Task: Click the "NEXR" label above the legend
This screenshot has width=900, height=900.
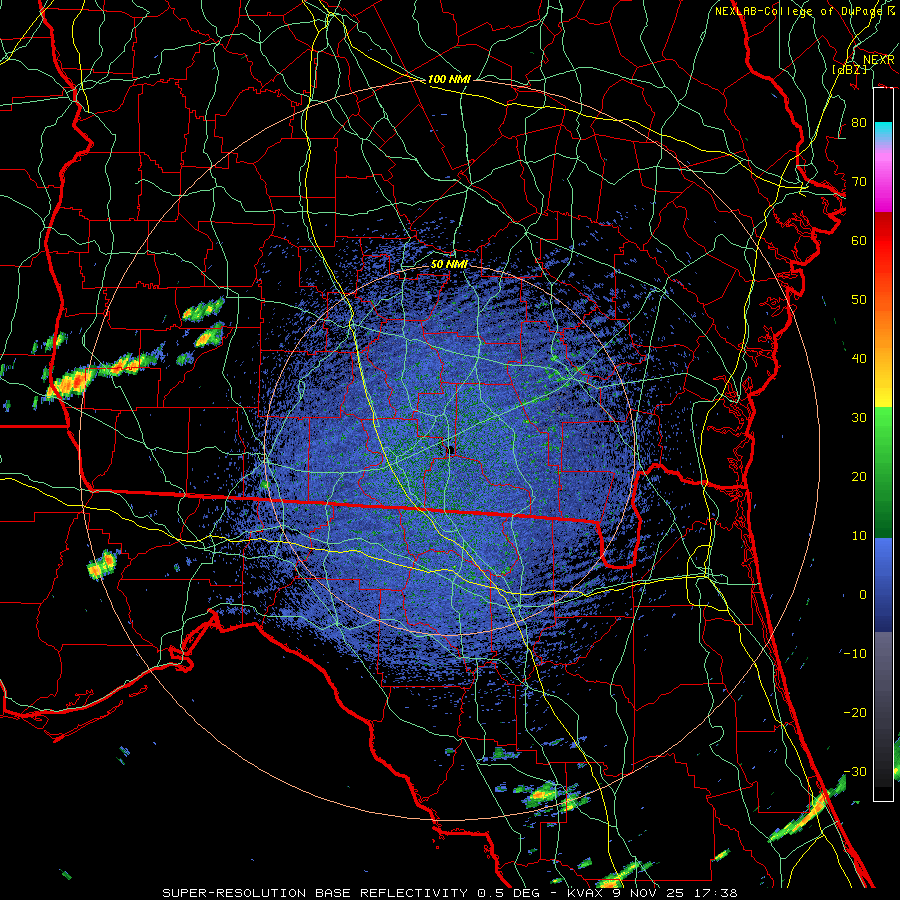Action: (878, 60)
